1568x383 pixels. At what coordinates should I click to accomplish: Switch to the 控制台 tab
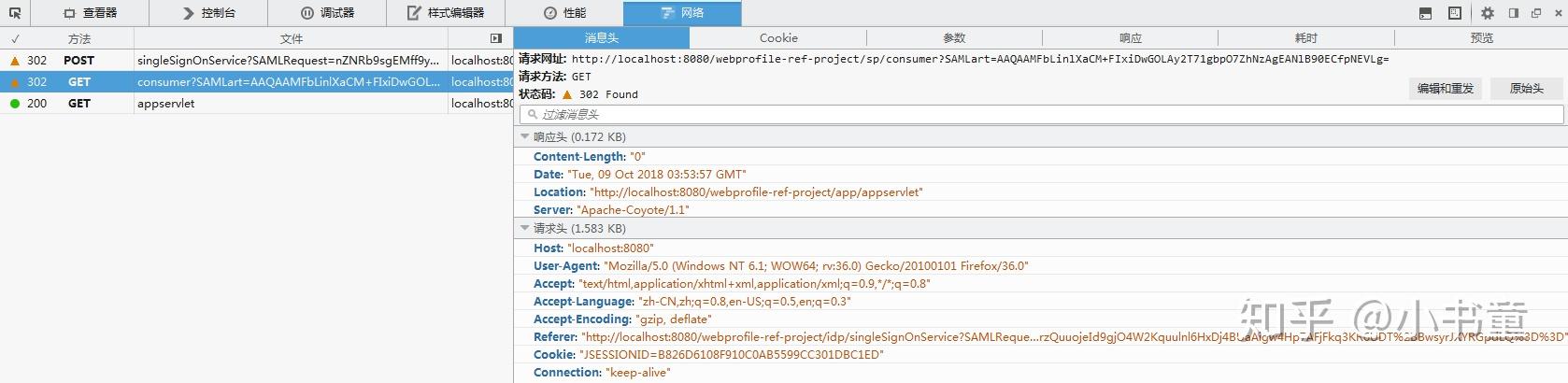click(x=209, y=13)
